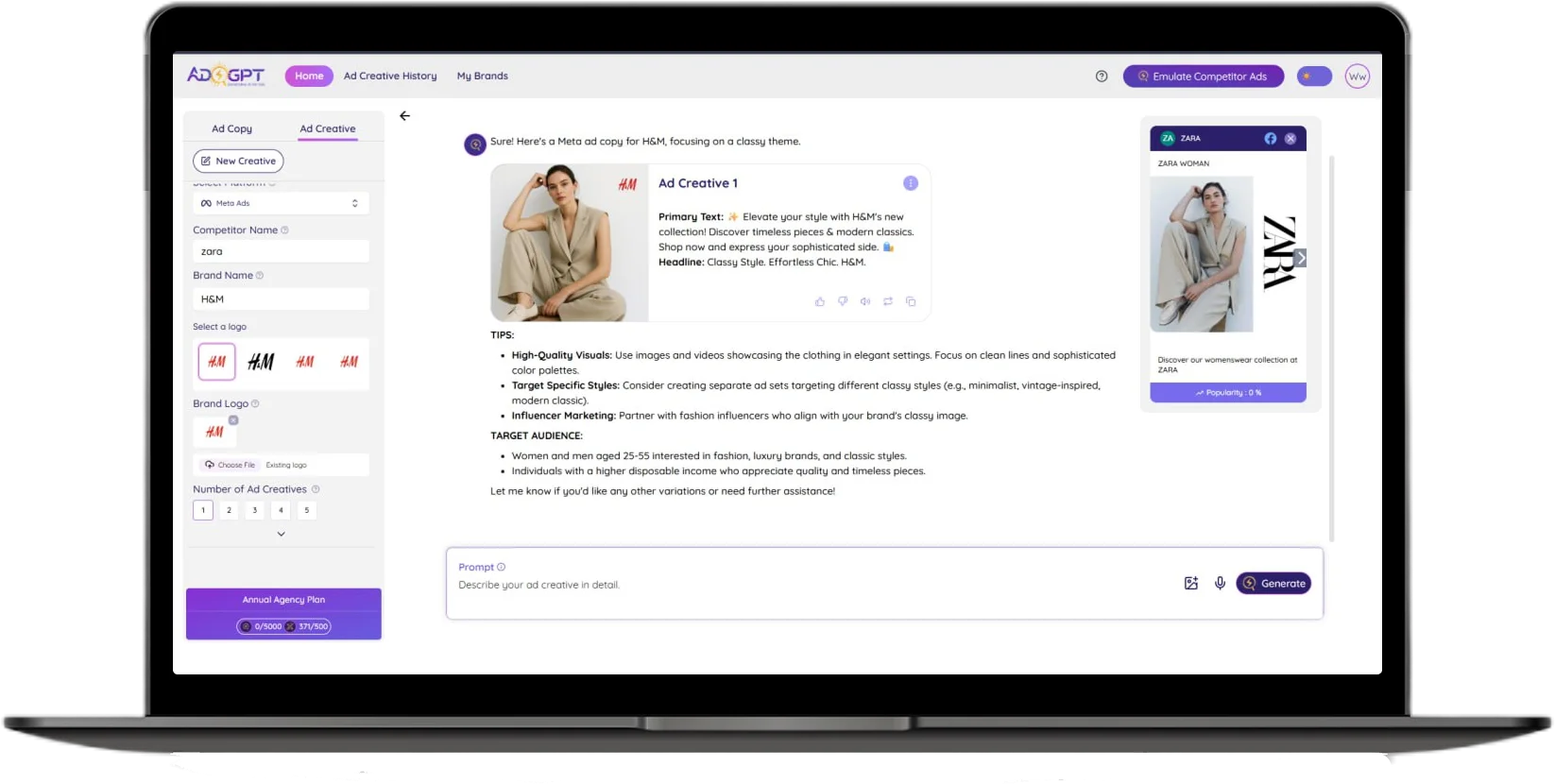Click the microphone icon in the prompt box
The image size is (1555, 784).
point(1220,584)
